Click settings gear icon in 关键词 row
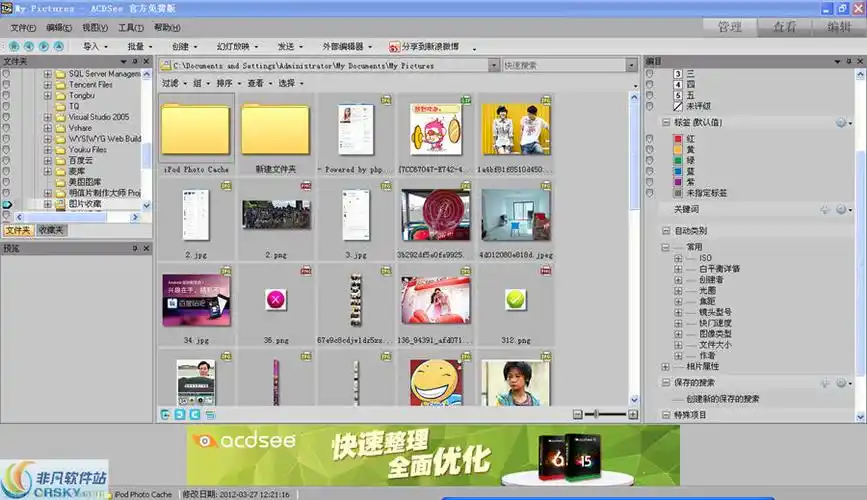Viewport: 867px width, 500px height. (843, 209)
